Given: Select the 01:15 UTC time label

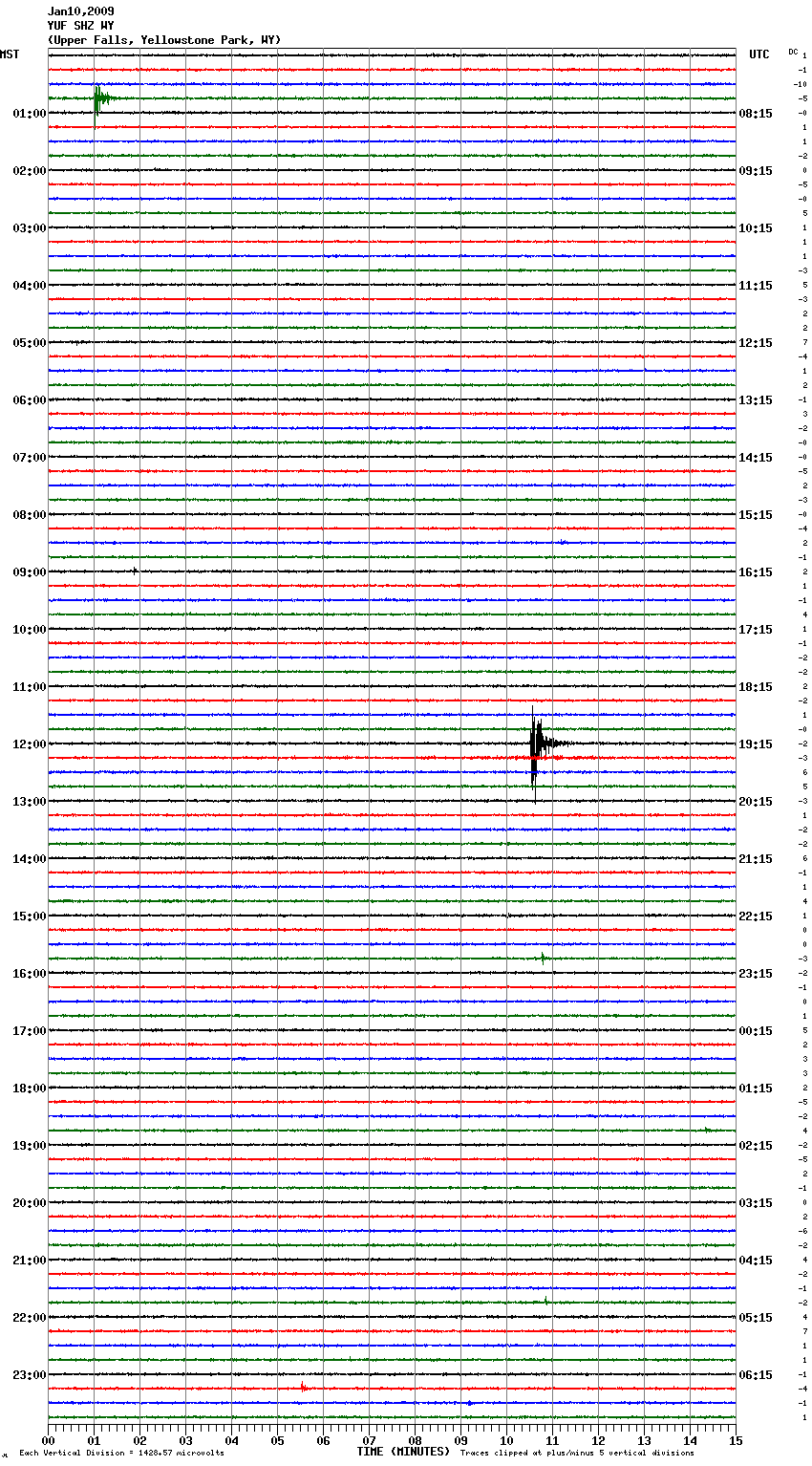Looking at the screenshot, I should [756, 1089].
